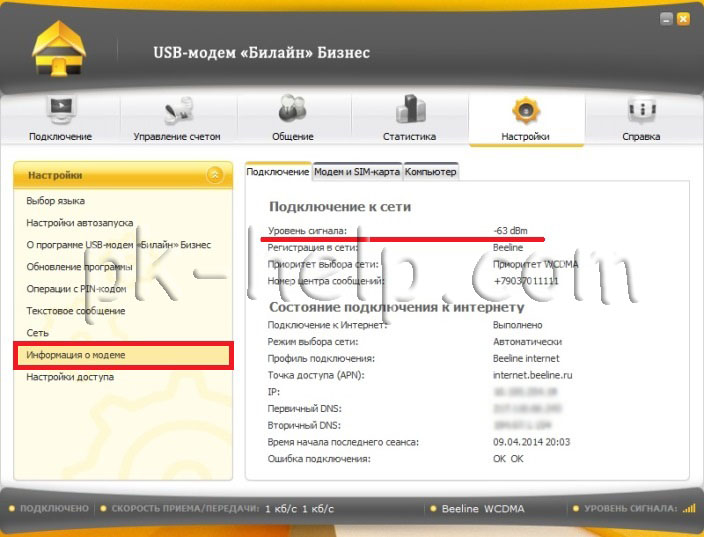Click the -63 dBm signal value
The height and width of the screenshot is (537, 704).
510,231
